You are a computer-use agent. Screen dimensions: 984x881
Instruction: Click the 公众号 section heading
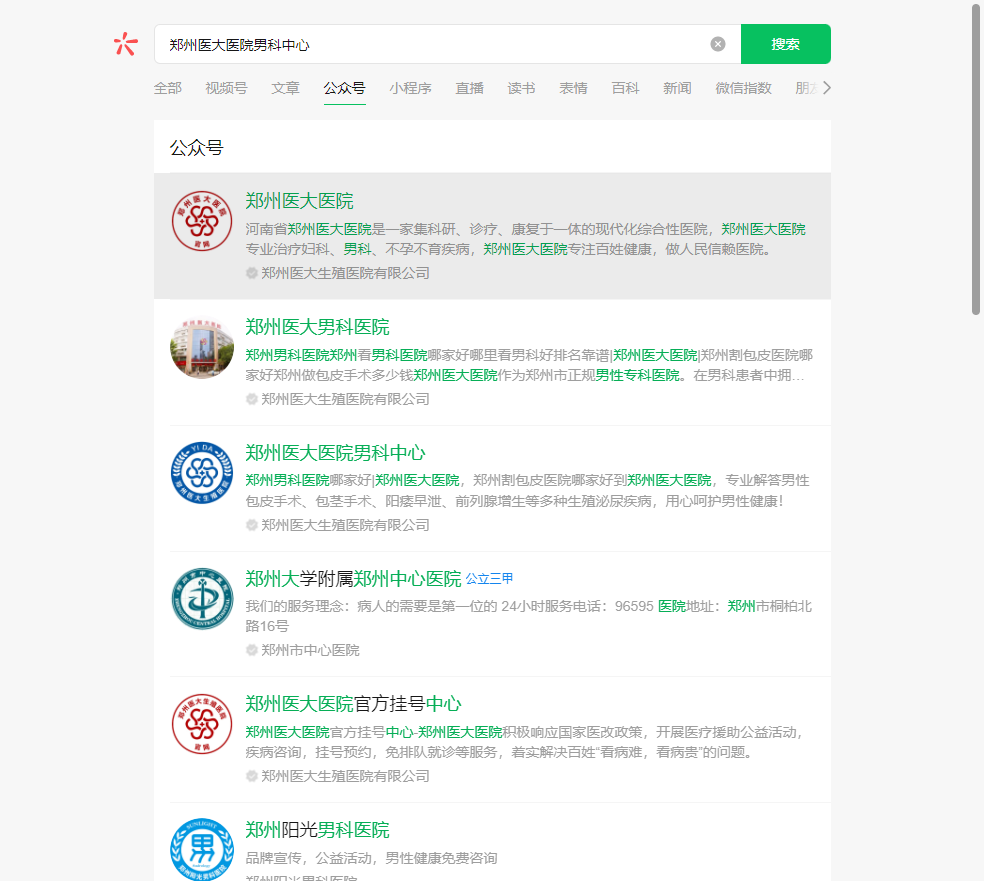coord(196,148)
